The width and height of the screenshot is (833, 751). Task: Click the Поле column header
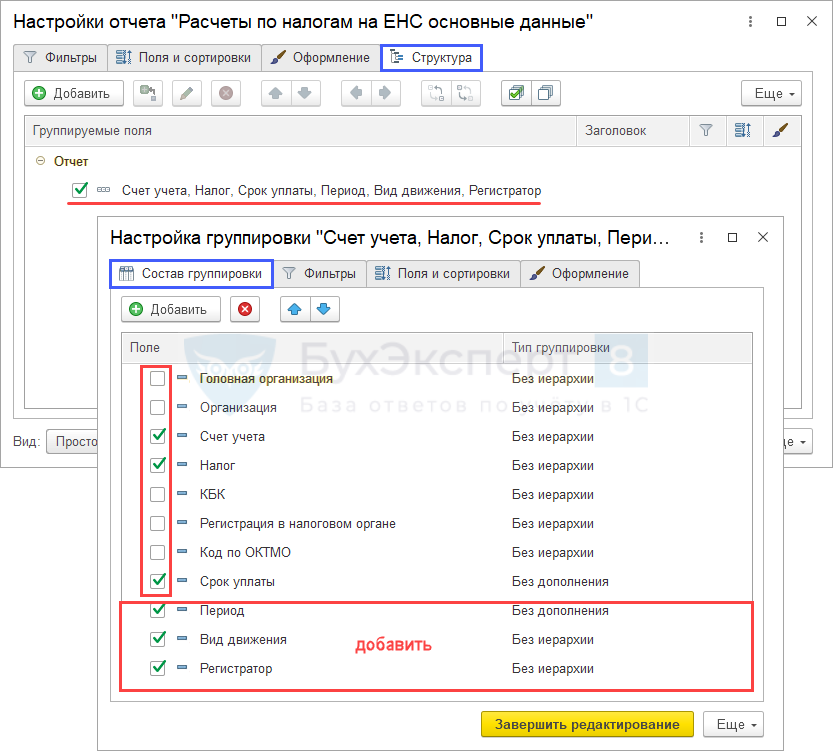point(312,348)
